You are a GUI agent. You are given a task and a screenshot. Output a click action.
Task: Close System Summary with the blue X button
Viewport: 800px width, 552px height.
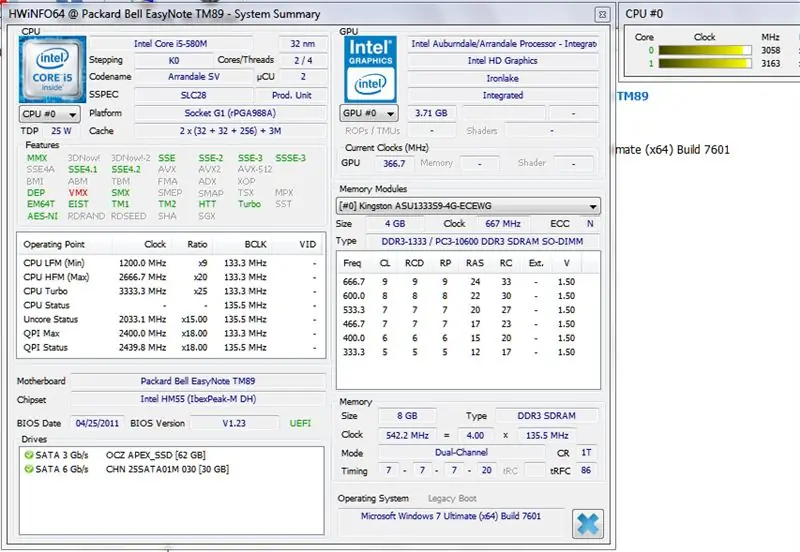pyautogui.click(x=588, y=523)
